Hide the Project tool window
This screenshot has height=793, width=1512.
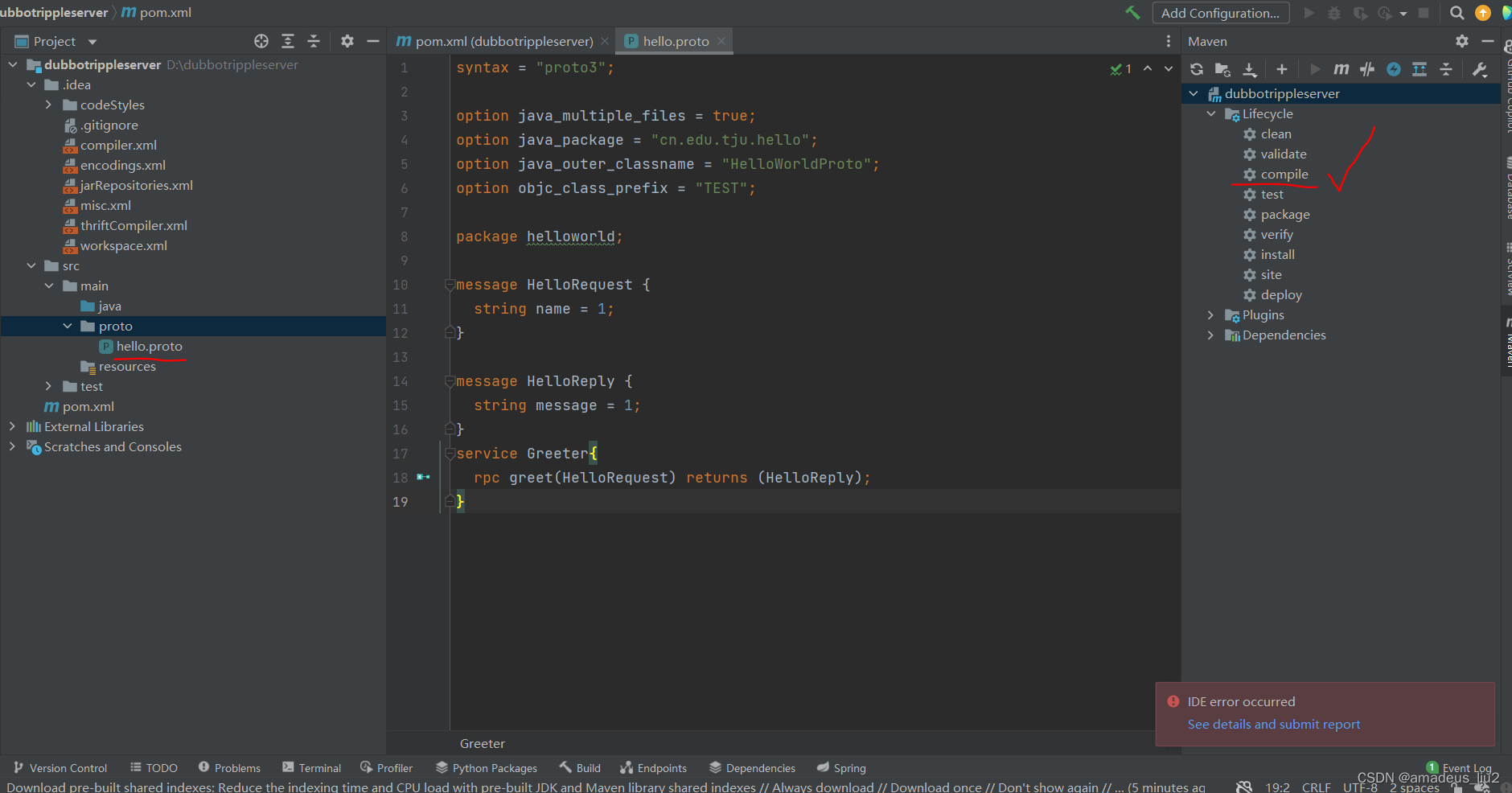tap(373, 41)
